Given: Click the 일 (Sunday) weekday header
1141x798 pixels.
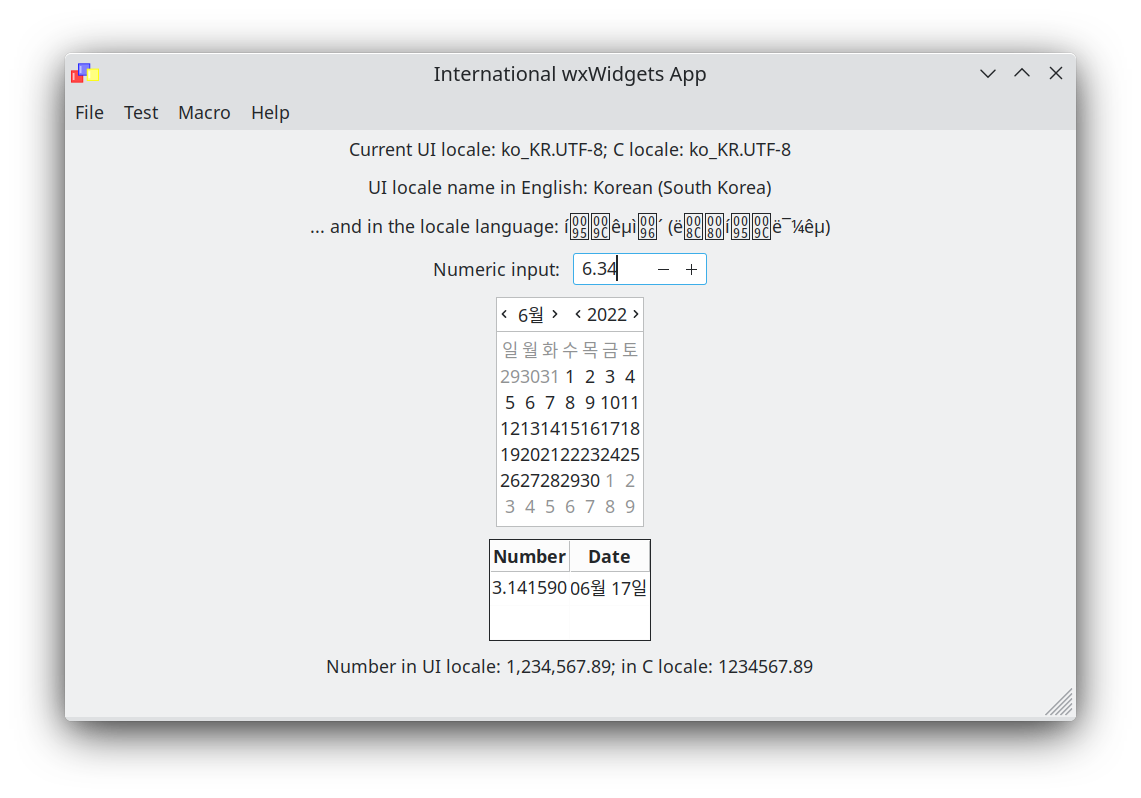Looking at the screenshot, I should (509, 351).
